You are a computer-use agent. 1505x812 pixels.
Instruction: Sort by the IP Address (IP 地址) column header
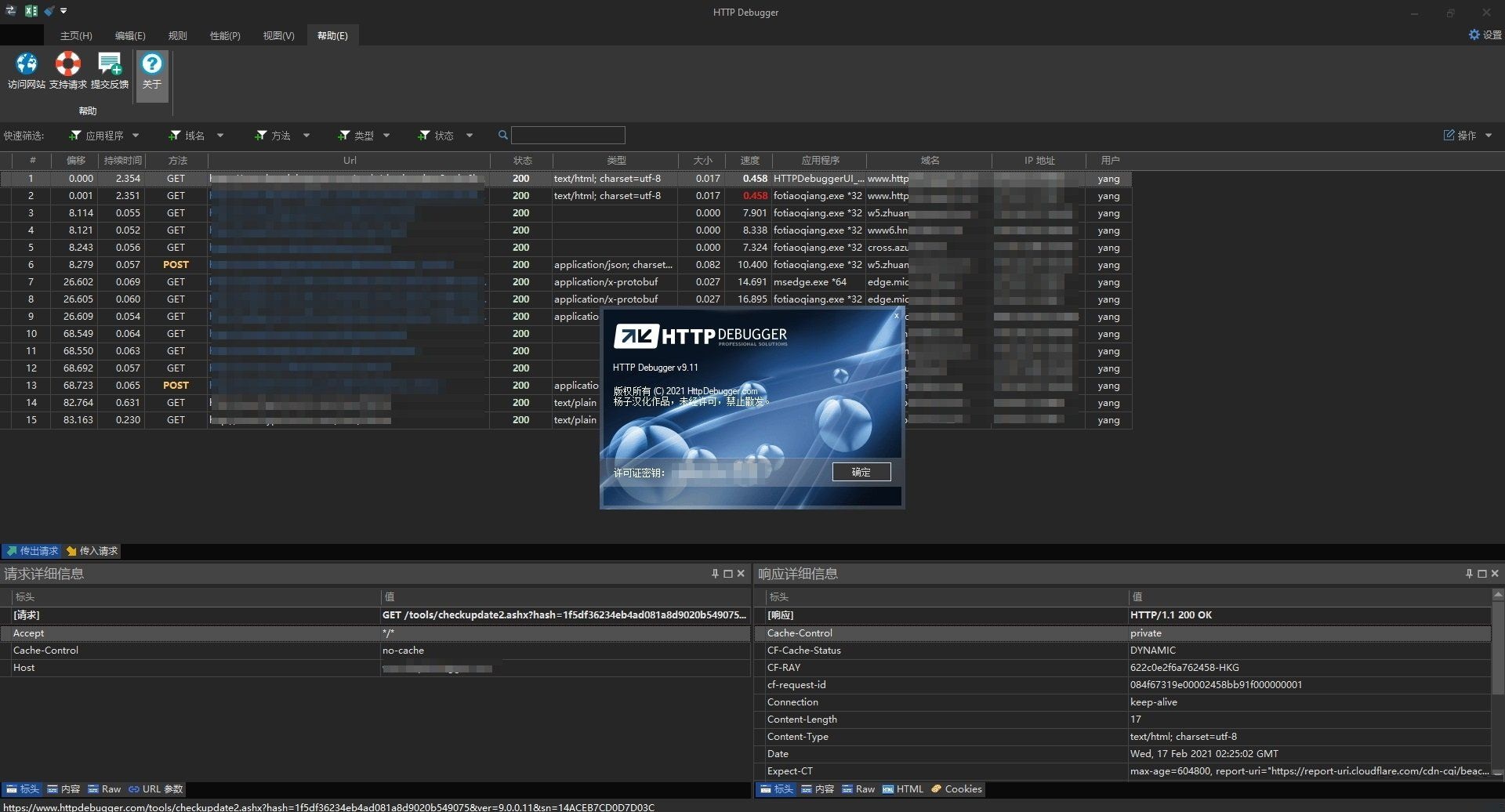(x=1039, y=160)
